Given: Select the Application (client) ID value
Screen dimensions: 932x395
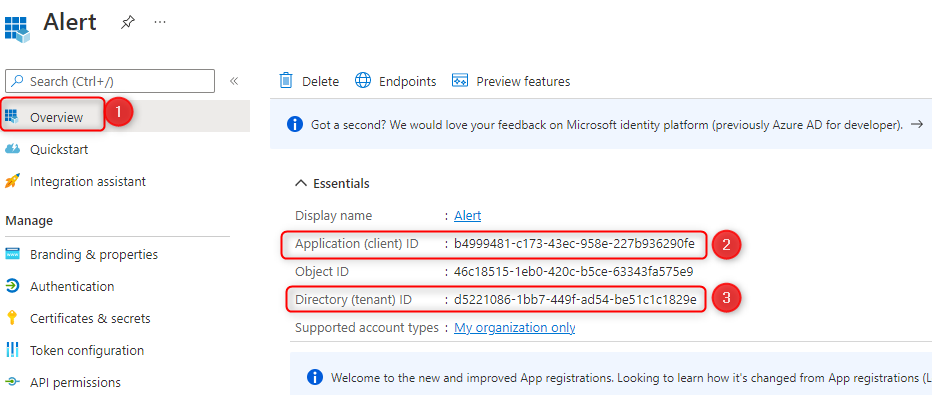Looking at the screenshot, I should (x=574, y=244).
